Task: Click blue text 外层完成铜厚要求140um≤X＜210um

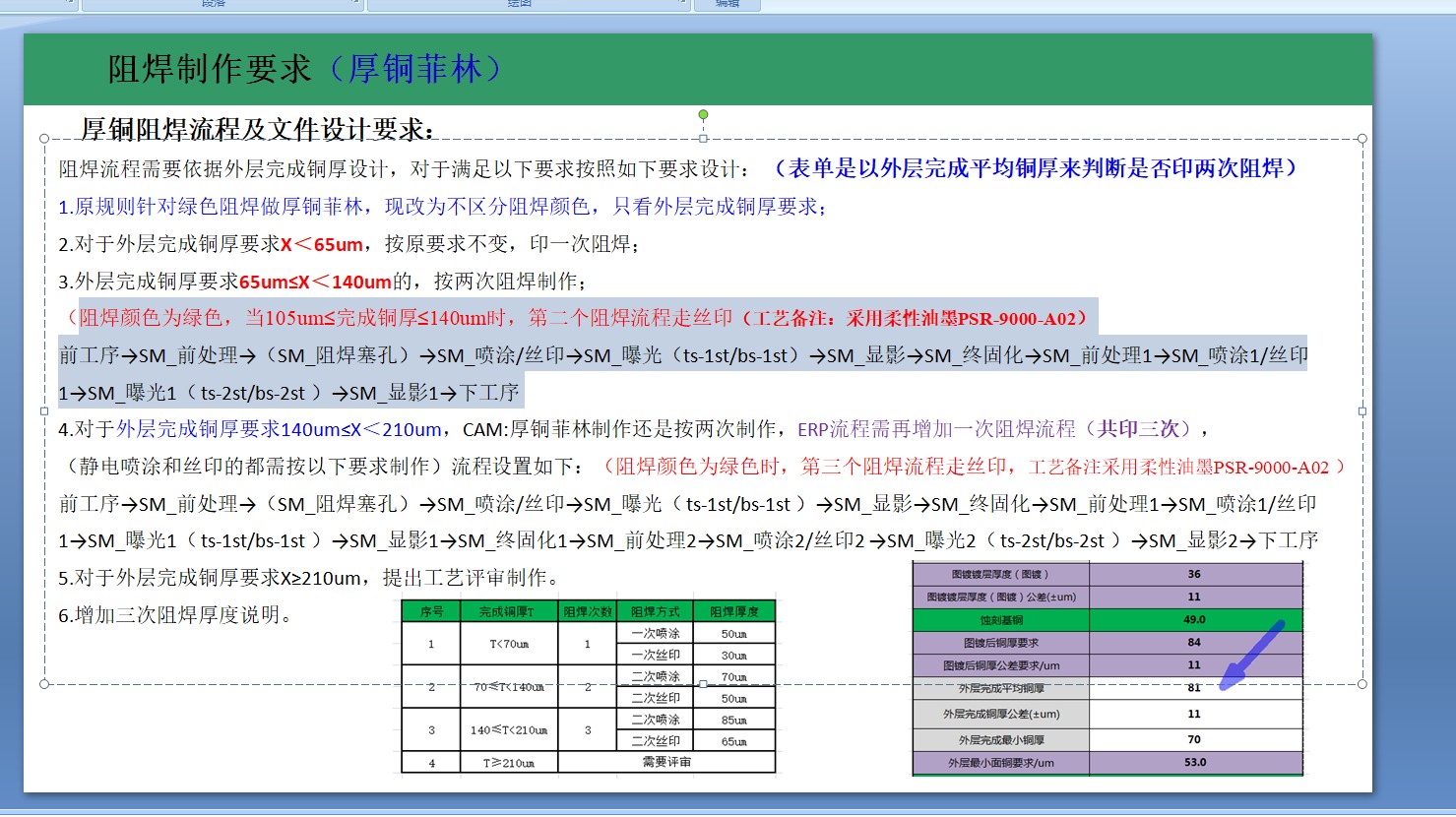Action: coord(279,429)
